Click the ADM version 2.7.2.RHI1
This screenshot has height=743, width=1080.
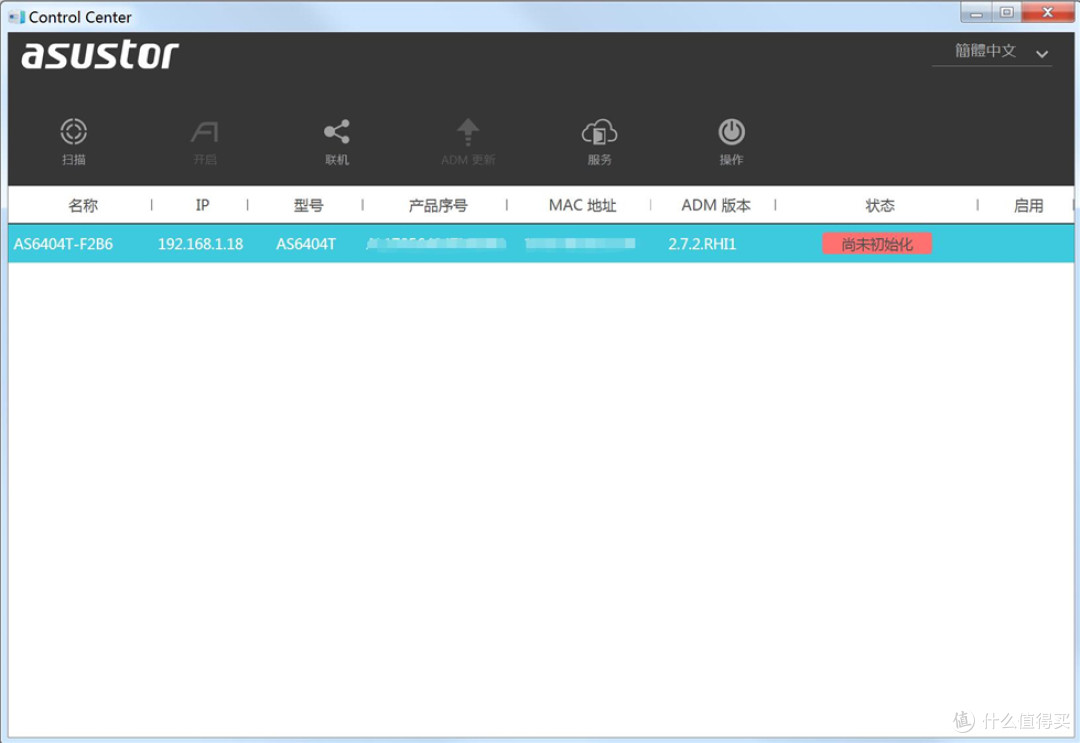pyautogui.click(x=702, y=244)
